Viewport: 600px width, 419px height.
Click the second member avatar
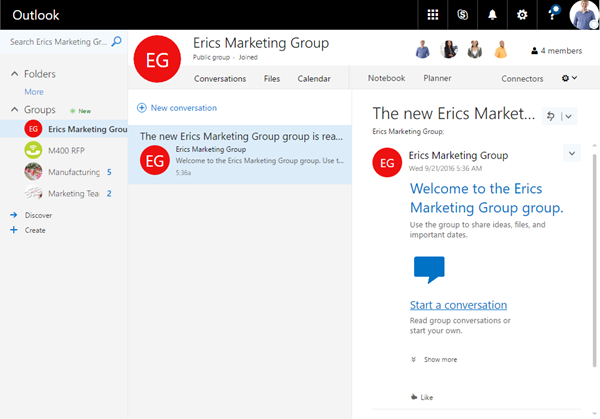449,49
